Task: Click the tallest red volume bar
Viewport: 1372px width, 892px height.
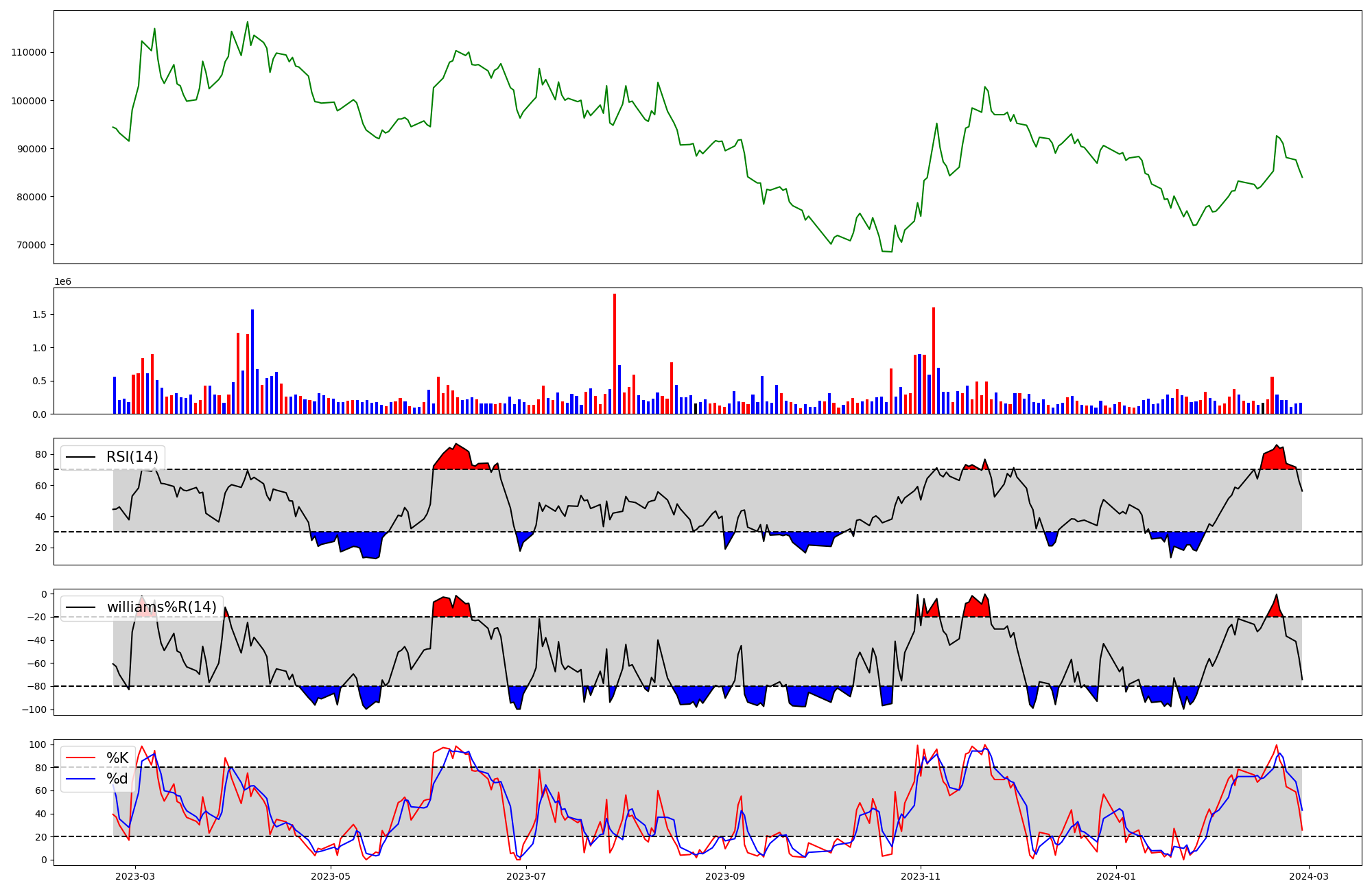Action: coord(615,353)
